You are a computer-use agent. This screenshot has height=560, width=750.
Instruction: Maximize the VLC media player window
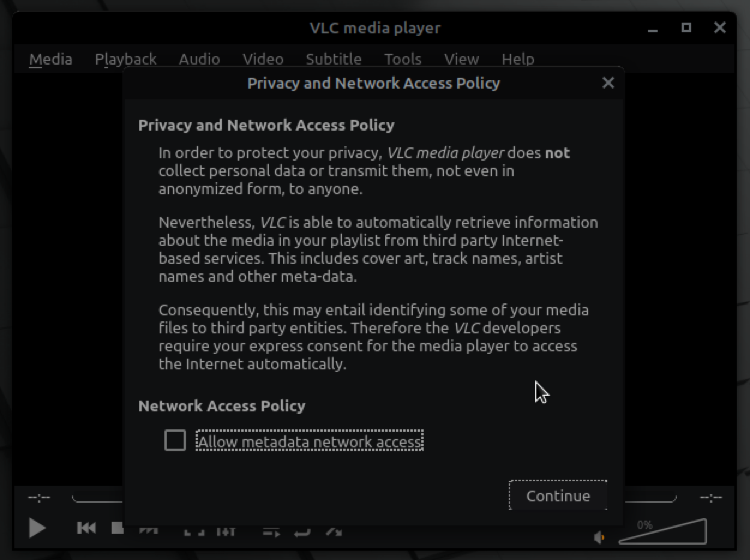tap(686, 28)
